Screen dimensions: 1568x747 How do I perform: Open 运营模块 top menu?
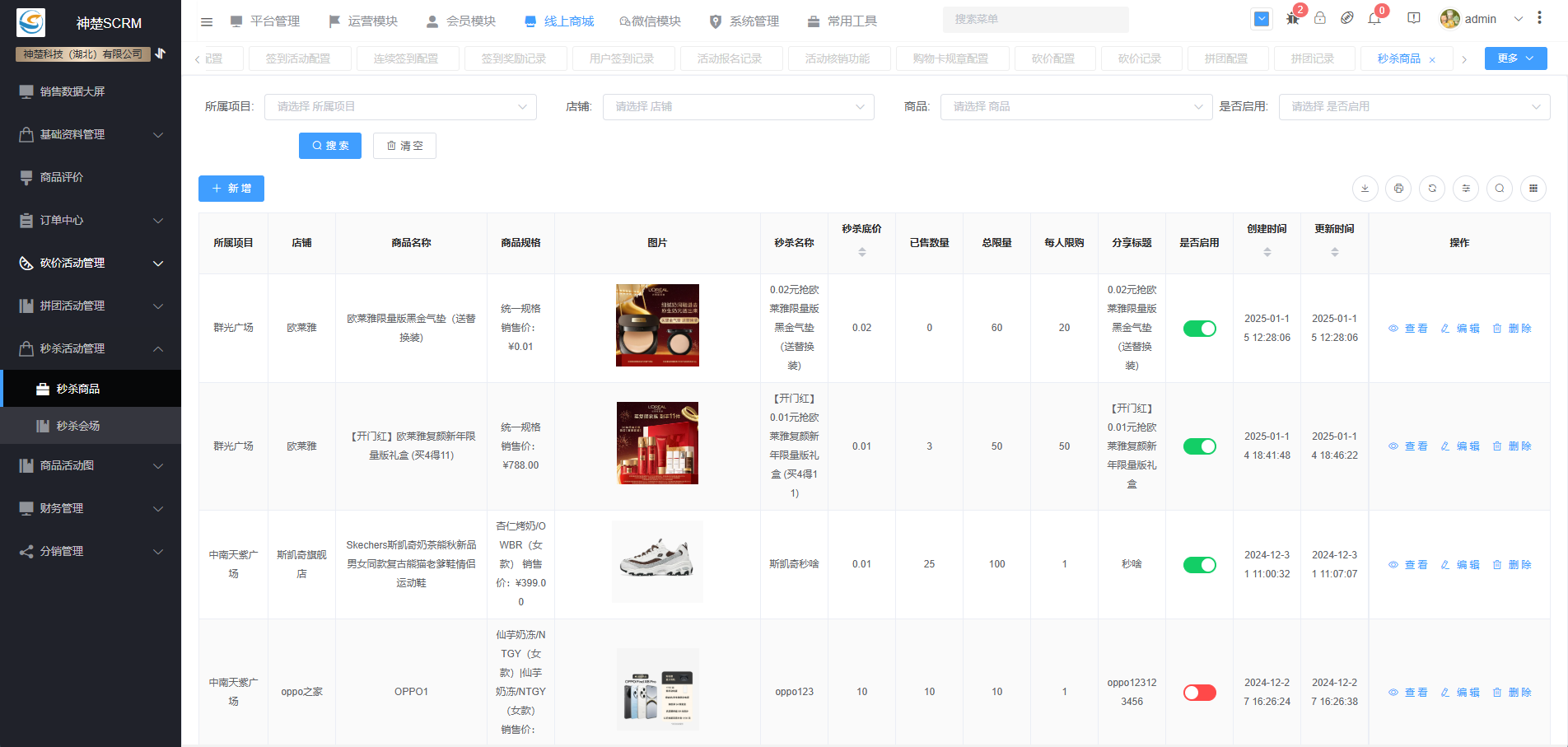(363, 21)
